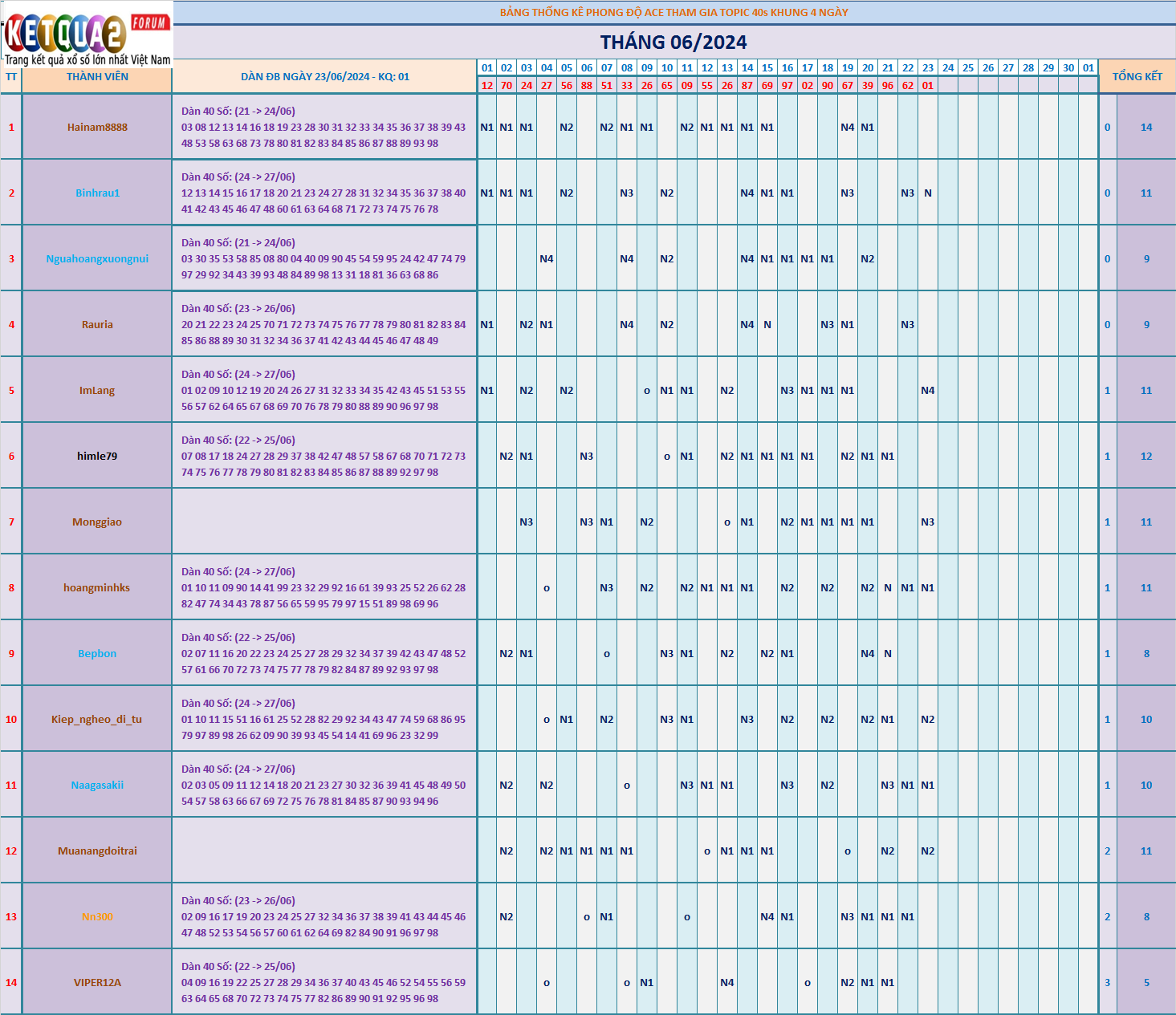This screenshot has width=1176, height=1015.
Task: Select member name VIPER12A
Action: (97, 982)
